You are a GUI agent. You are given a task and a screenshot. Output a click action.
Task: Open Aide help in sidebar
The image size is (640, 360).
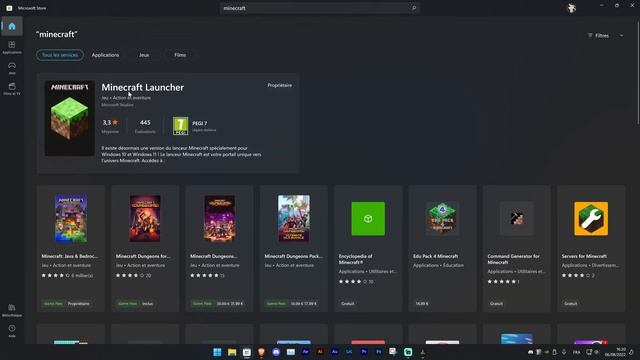(12, 331)
